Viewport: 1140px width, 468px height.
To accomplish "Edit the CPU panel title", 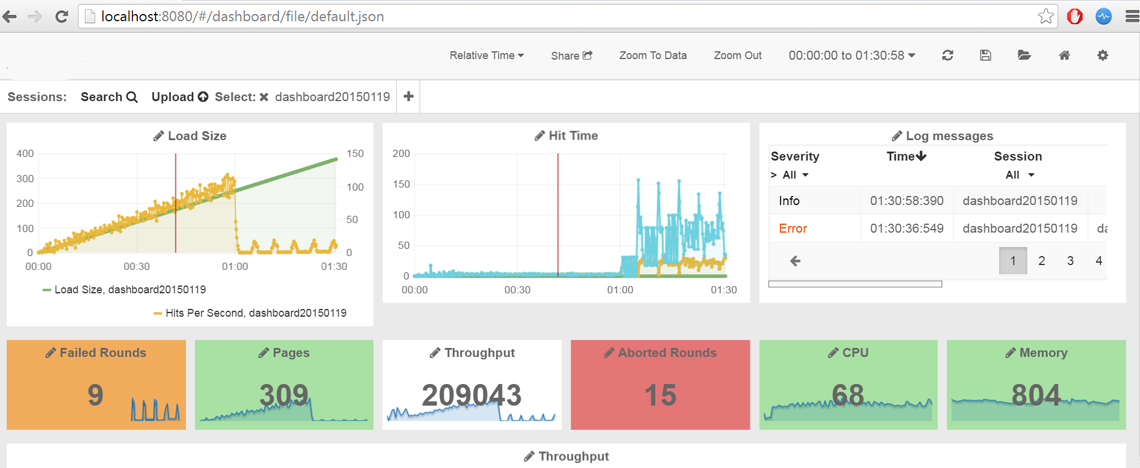I will click(848, 353).
